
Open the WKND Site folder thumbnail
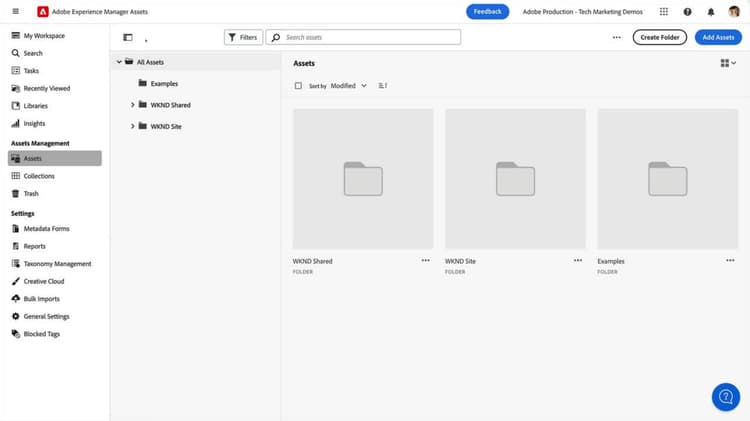tap(515, 179)
